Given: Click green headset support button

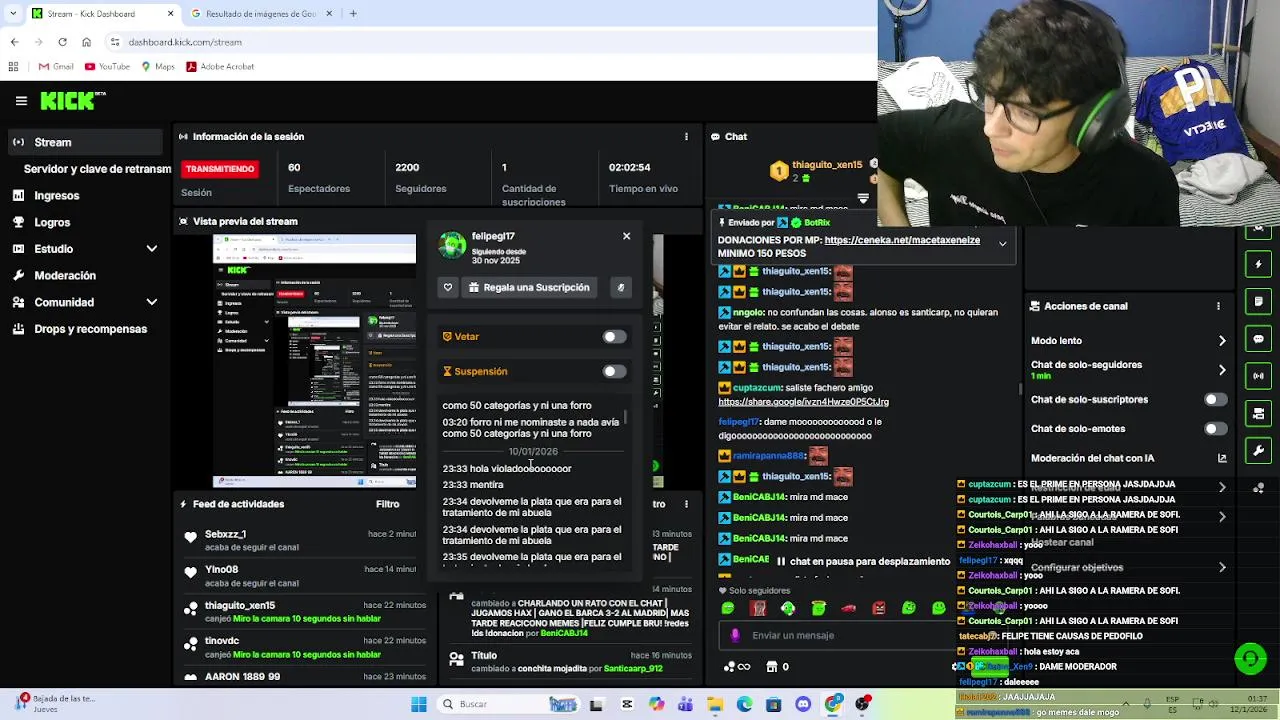Looking at the screenshot, I should click(x=1250, y=658).
